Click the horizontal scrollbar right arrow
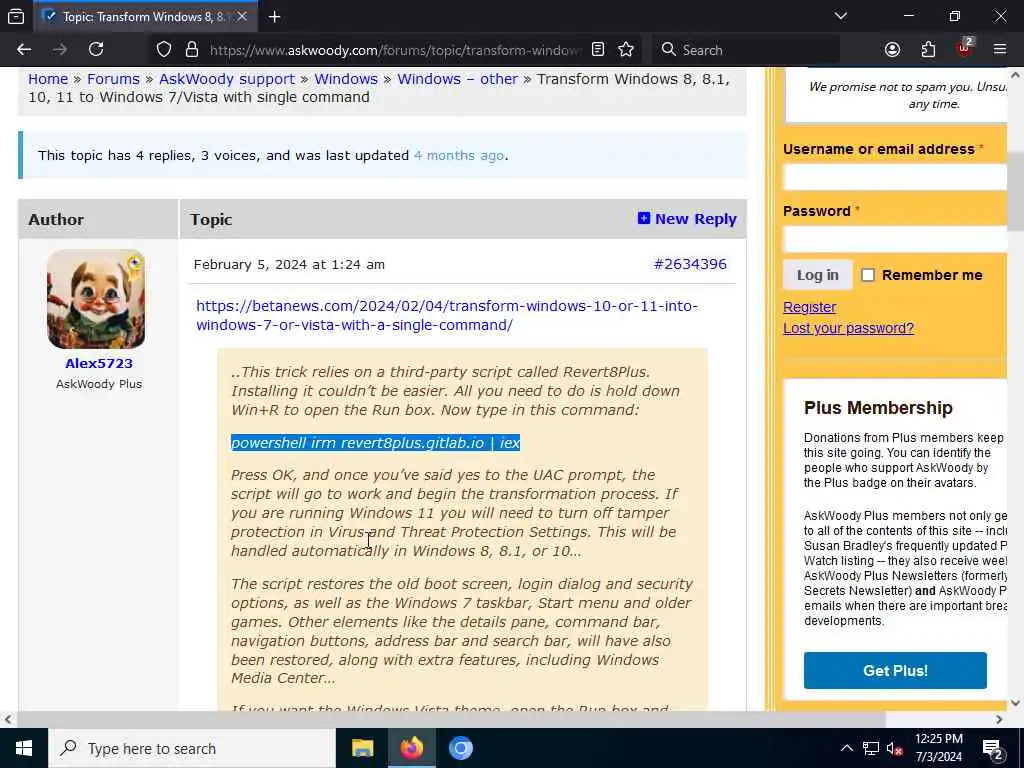This screenshot has width=1024, height=768. [999, 719]
